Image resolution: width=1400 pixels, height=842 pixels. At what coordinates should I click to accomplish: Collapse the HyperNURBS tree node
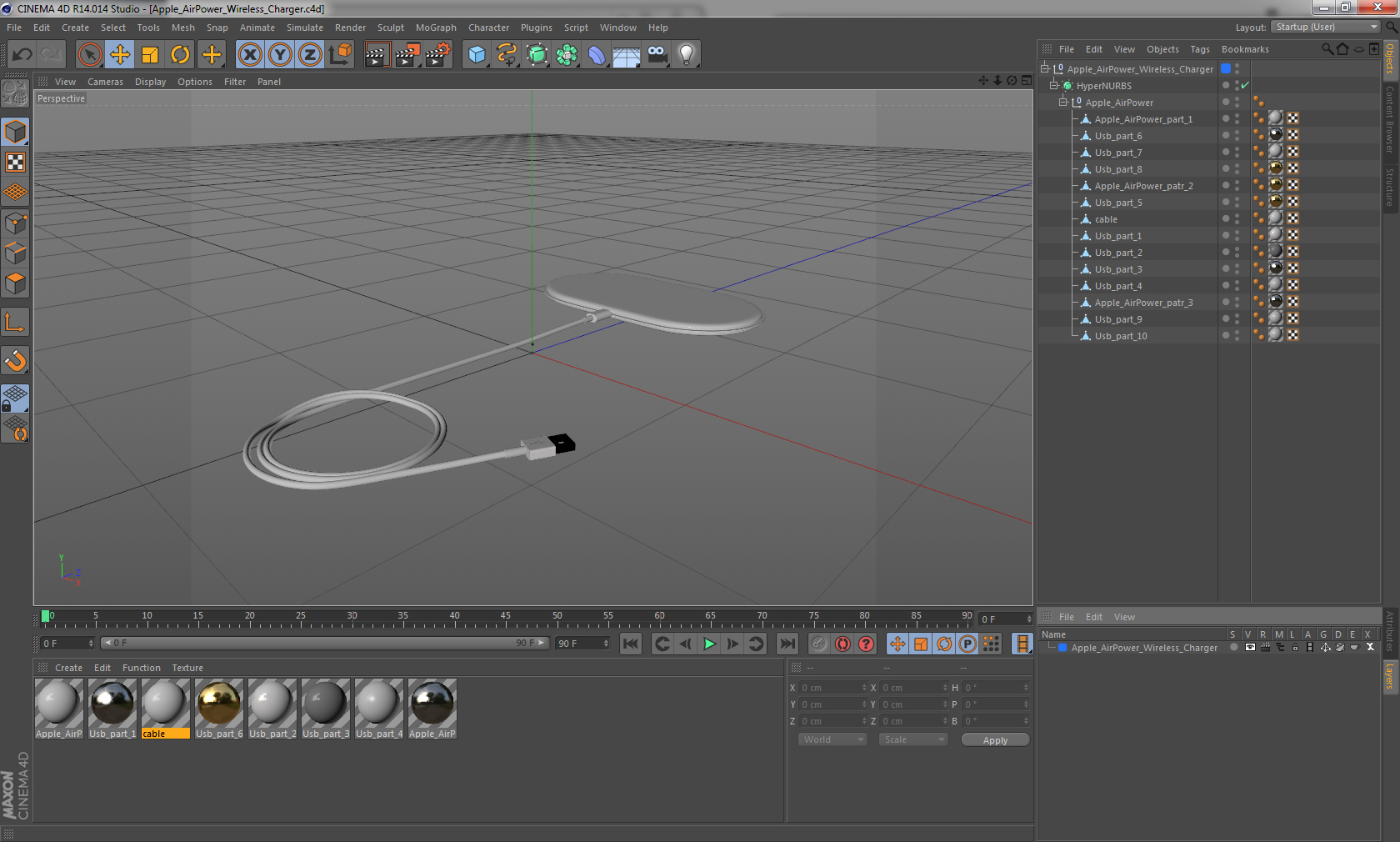click(1053, 85)
